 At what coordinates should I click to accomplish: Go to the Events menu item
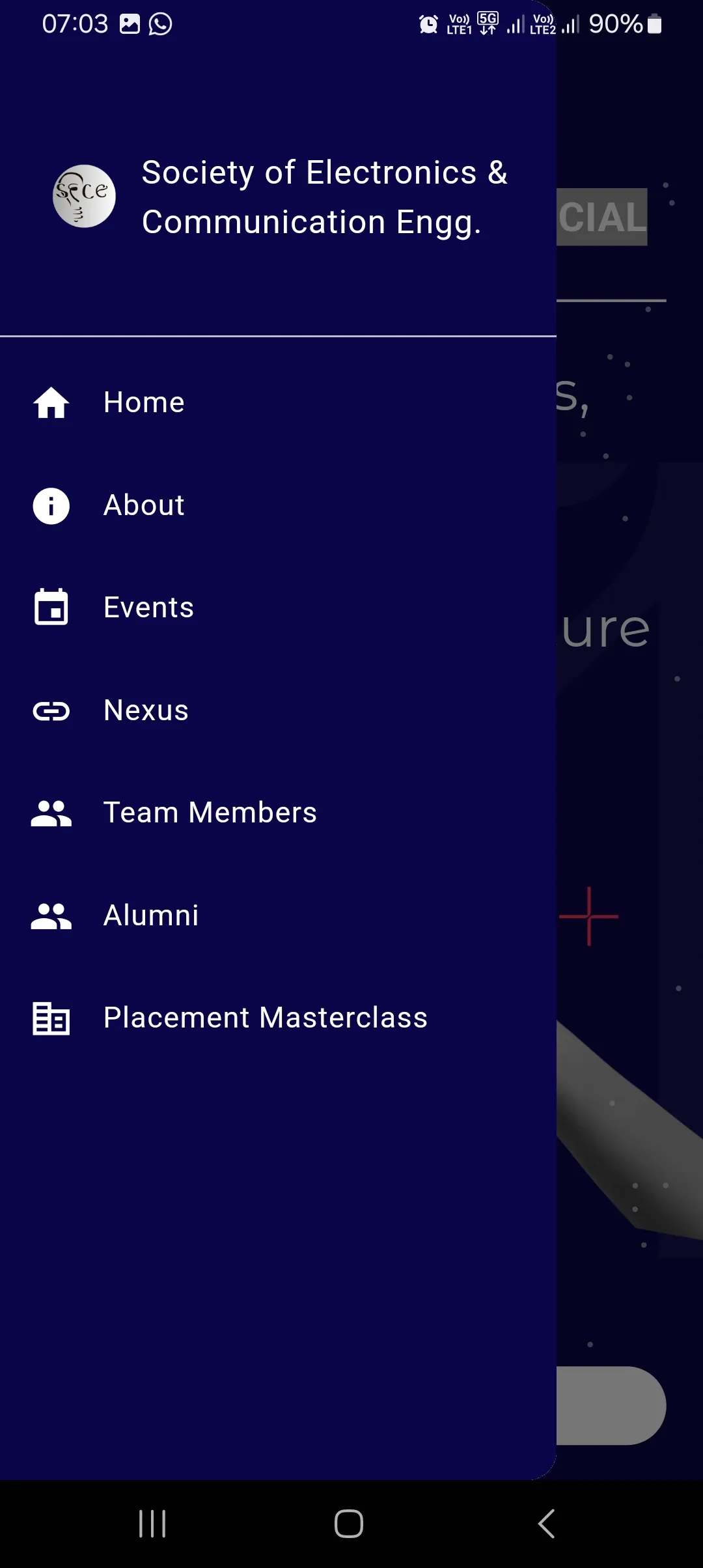click(278, 608)
